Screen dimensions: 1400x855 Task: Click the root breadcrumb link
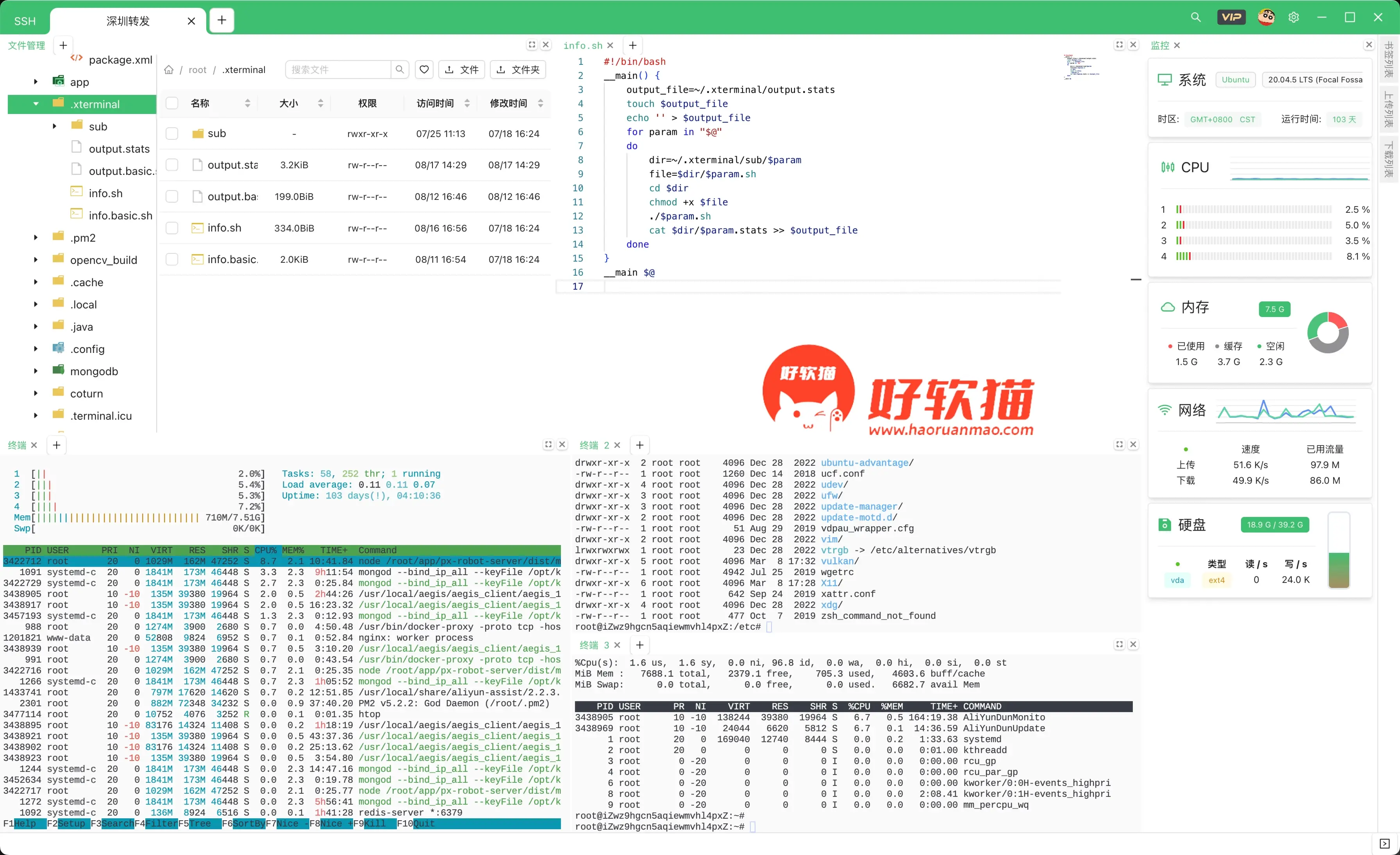[197, 70]
